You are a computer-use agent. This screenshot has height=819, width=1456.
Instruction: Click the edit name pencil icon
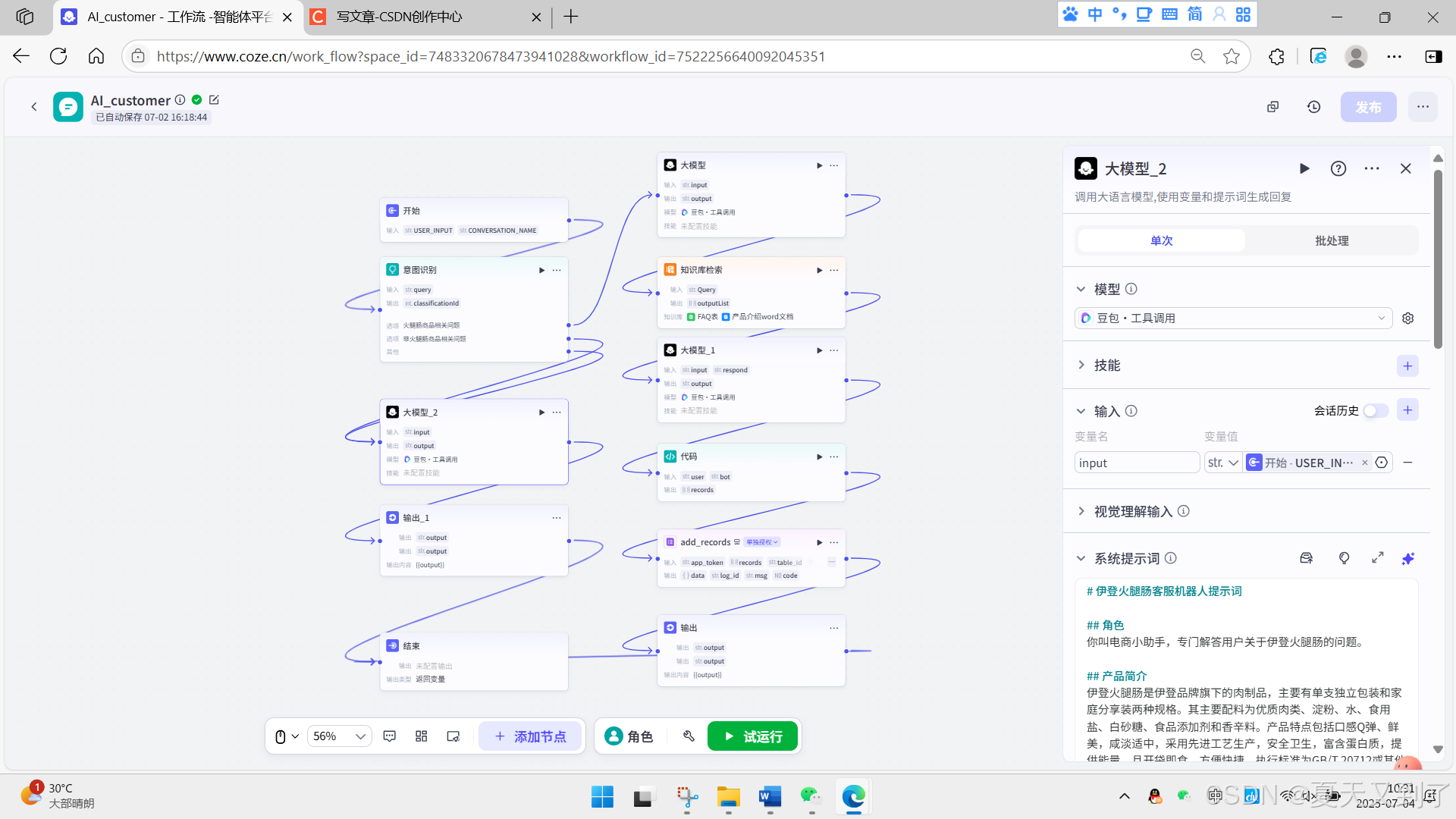[214, 100]
